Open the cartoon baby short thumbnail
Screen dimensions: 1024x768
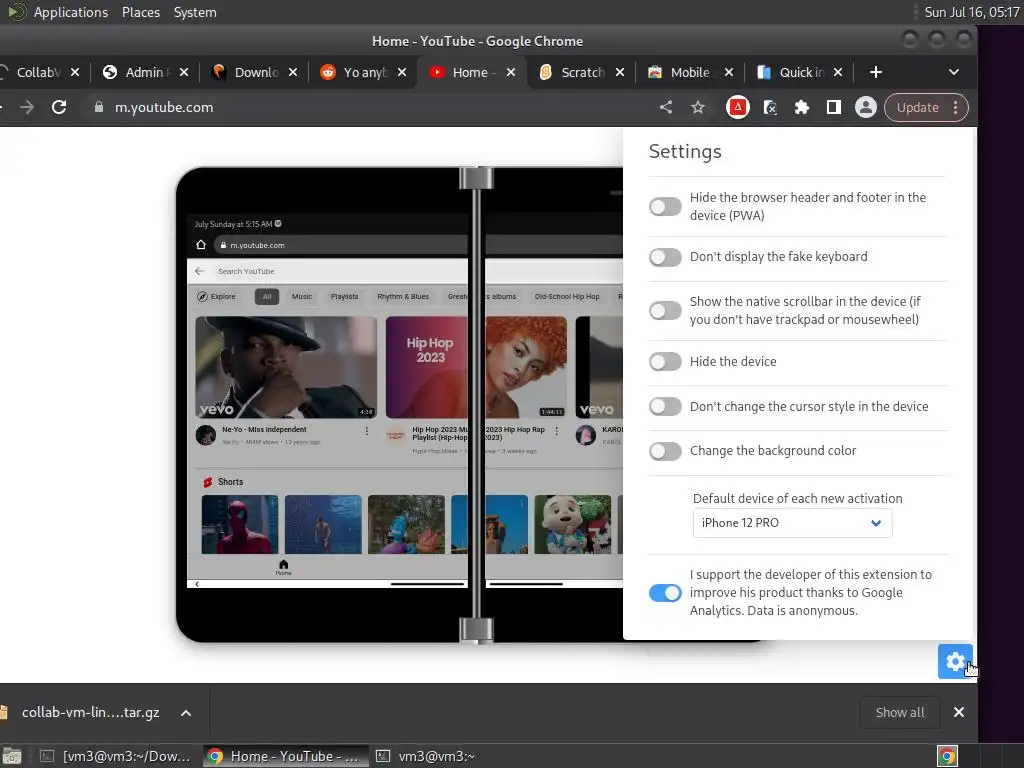click(x=573, y=524)
